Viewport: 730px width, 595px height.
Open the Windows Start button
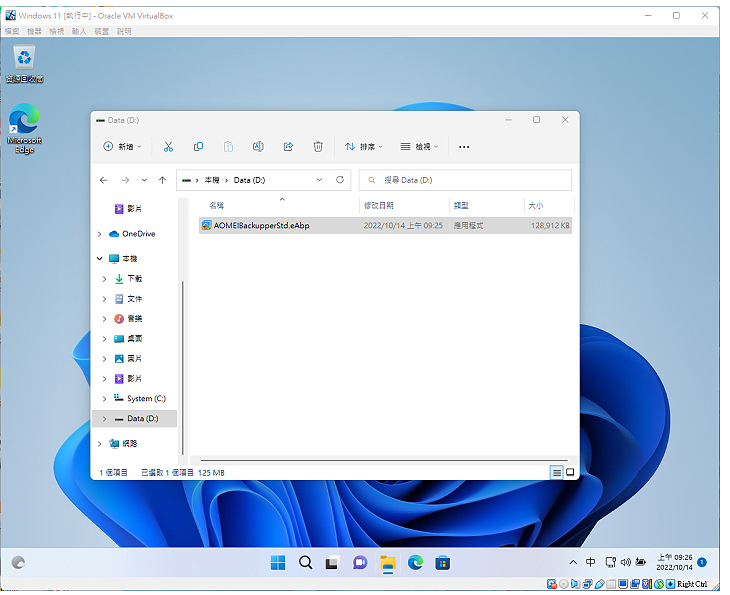click(x=278, y=563)
